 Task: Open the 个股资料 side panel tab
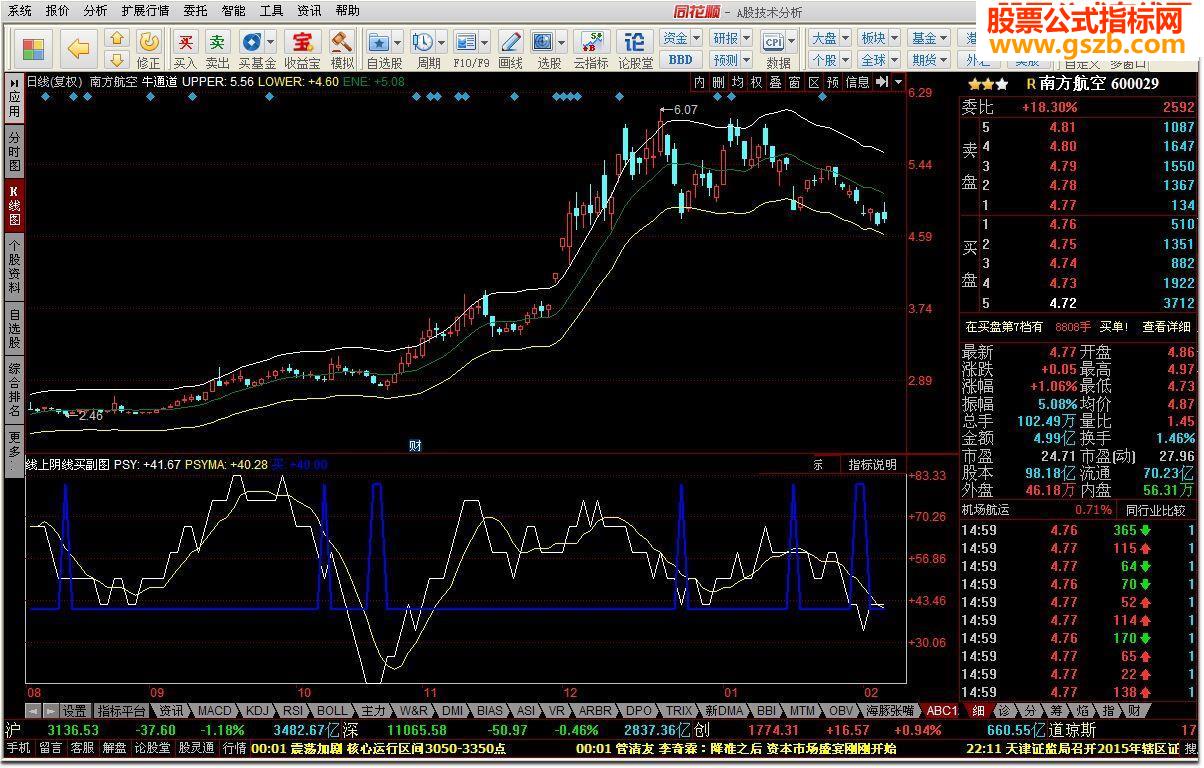[14, 265]
